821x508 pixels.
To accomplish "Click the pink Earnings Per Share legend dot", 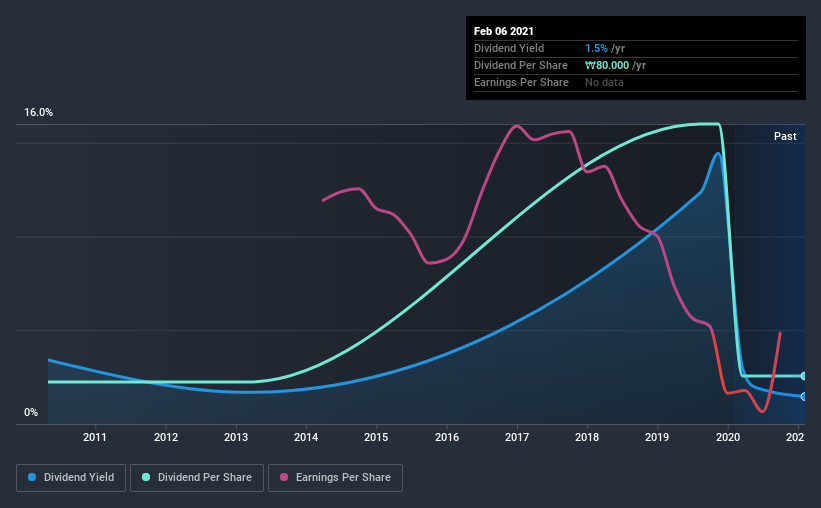I will [x=284, y=477].
